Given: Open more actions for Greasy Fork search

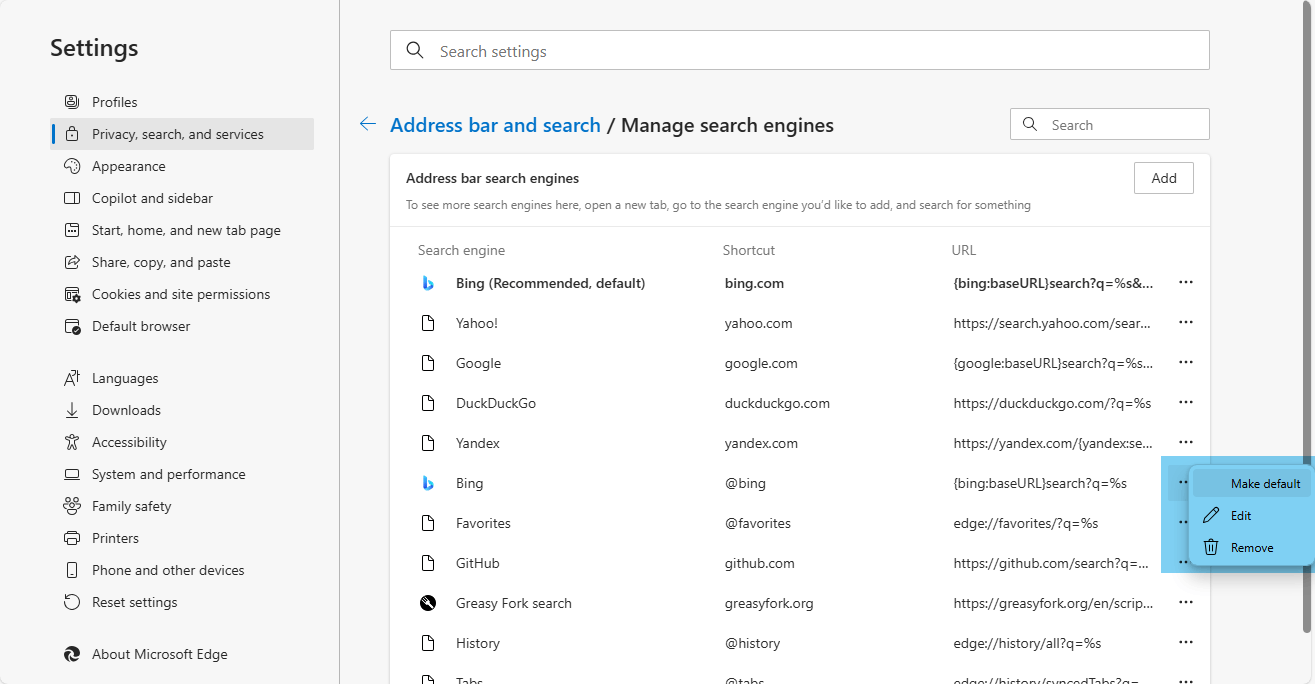Looking at the screenshot, I should [1186, 603].
